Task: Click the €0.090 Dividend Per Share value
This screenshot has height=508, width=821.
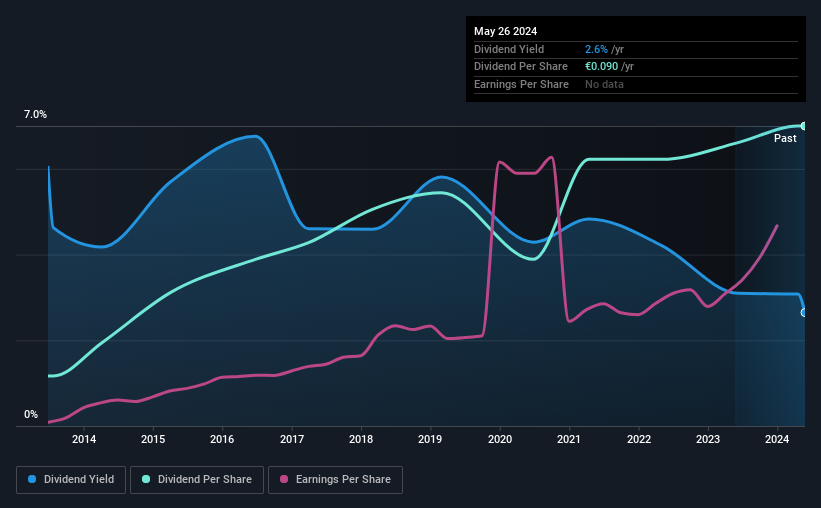Action: [602, 67]
